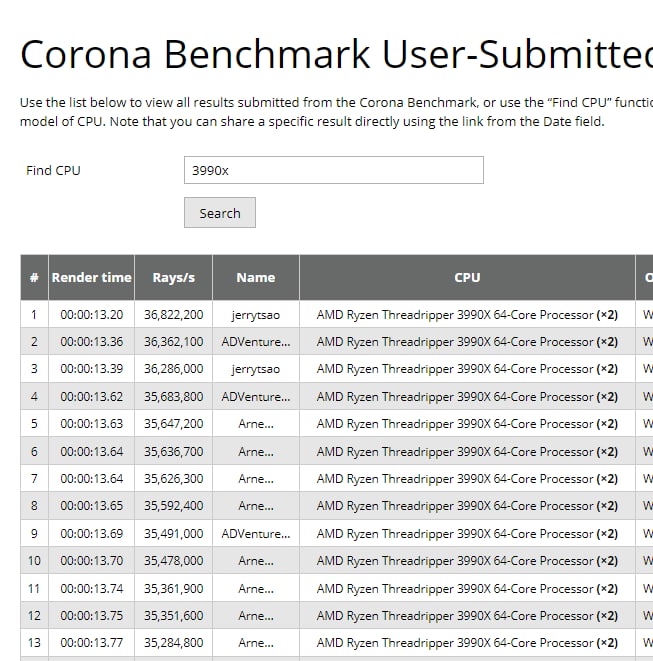Screen dimensions: 653x661
Task: Click Rays/s value 35,351,600
Action: click(173, 615)
